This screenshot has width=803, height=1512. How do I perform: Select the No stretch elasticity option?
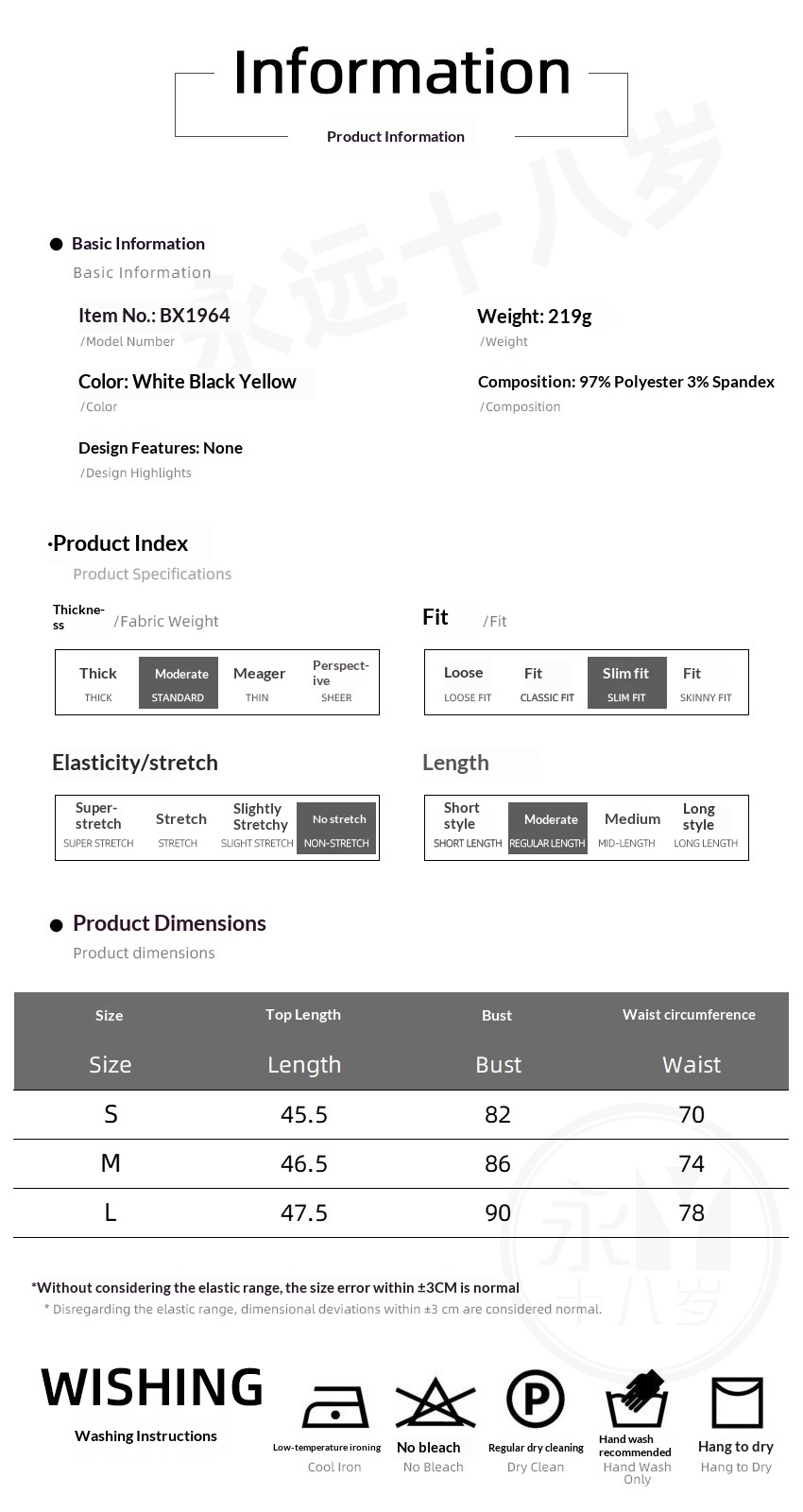pos(336,828)
